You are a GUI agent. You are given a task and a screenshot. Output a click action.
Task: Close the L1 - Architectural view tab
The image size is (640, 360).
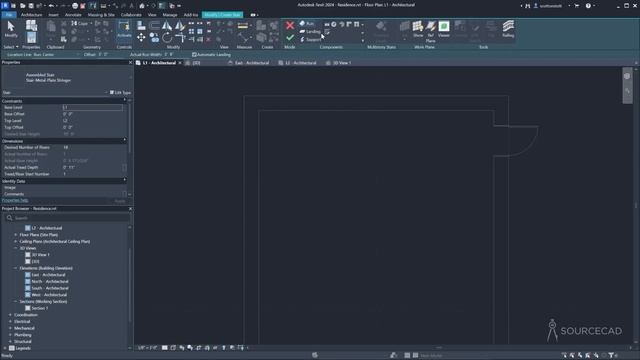coord(180,63)
